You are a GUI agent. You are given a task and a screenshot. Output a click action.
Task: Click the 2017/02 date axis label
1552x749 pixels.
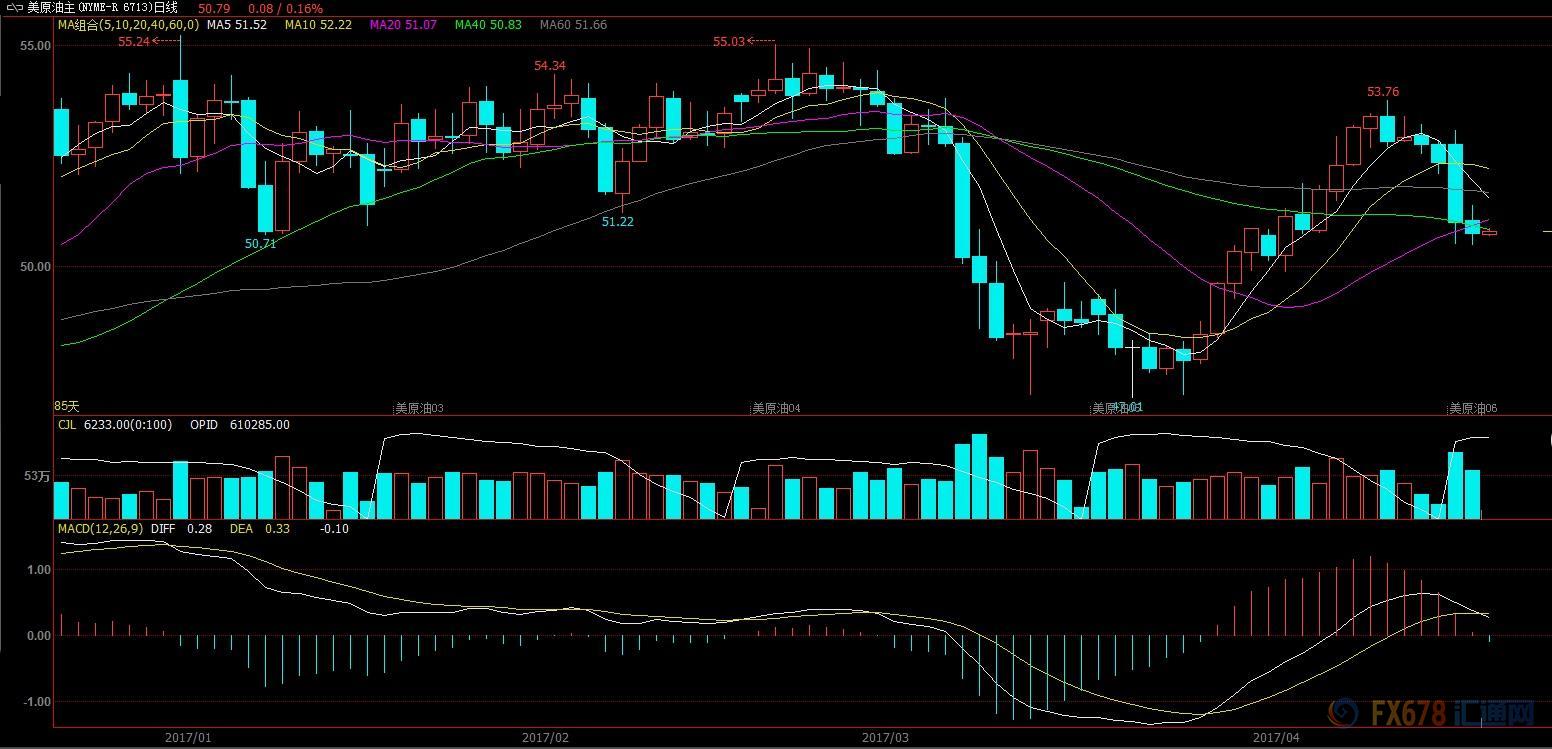click(545, 738)
